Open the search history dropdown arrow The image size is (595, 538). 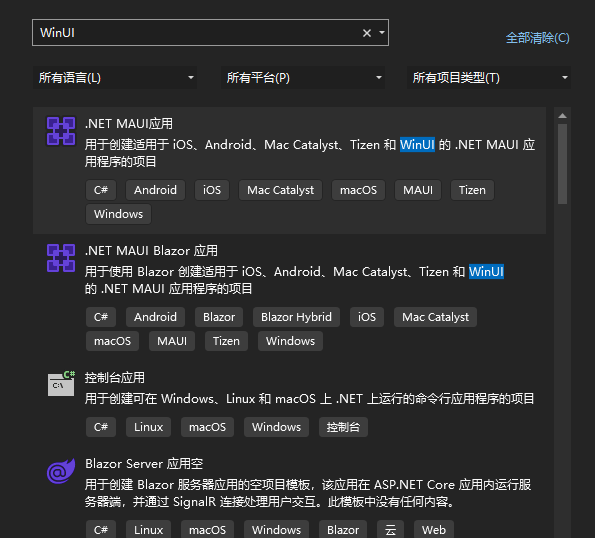382,33
